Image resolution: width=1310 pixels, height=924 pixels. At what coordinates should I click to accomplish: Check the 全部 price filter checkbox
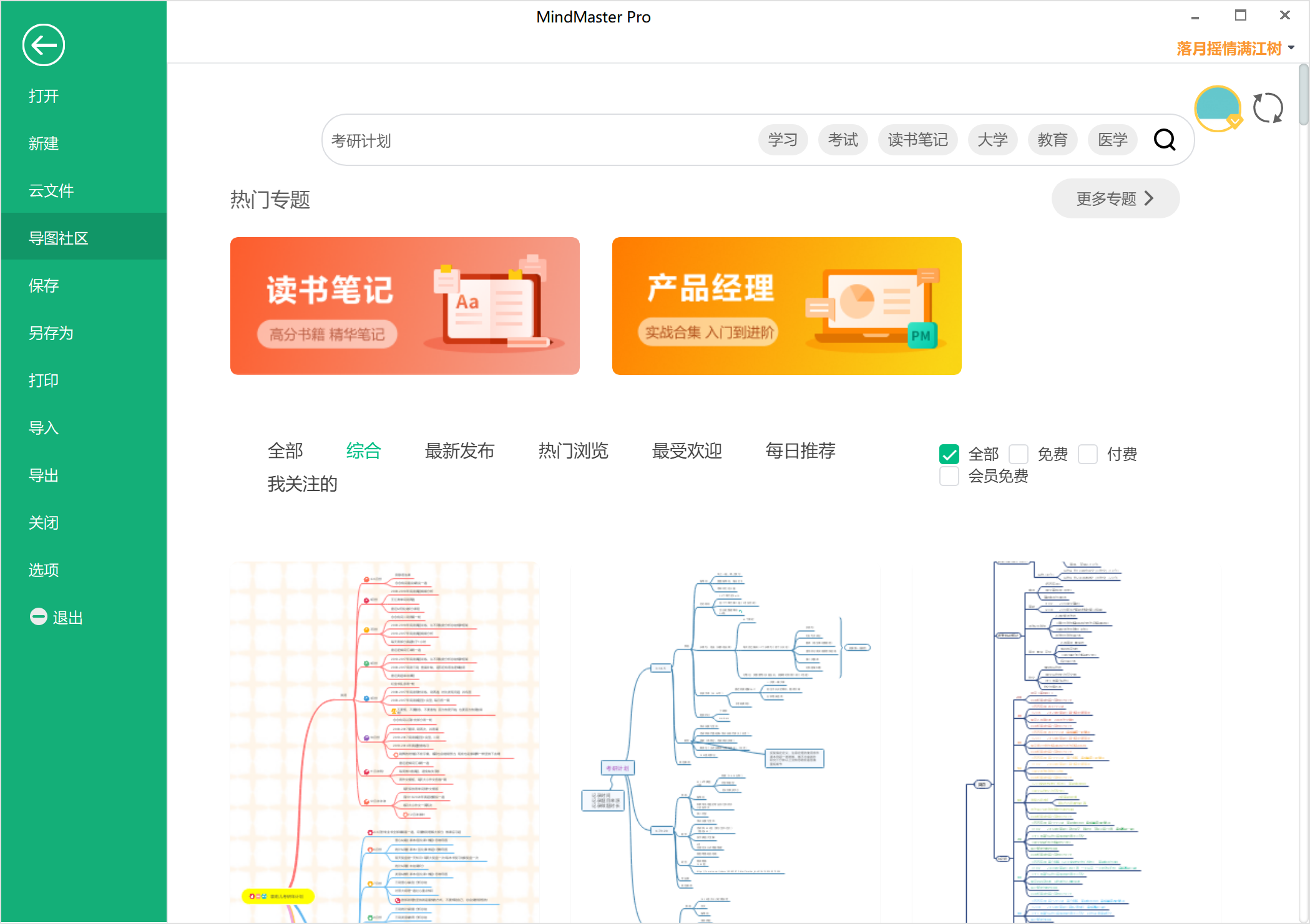pyautogui.click(x=949, y=454)
